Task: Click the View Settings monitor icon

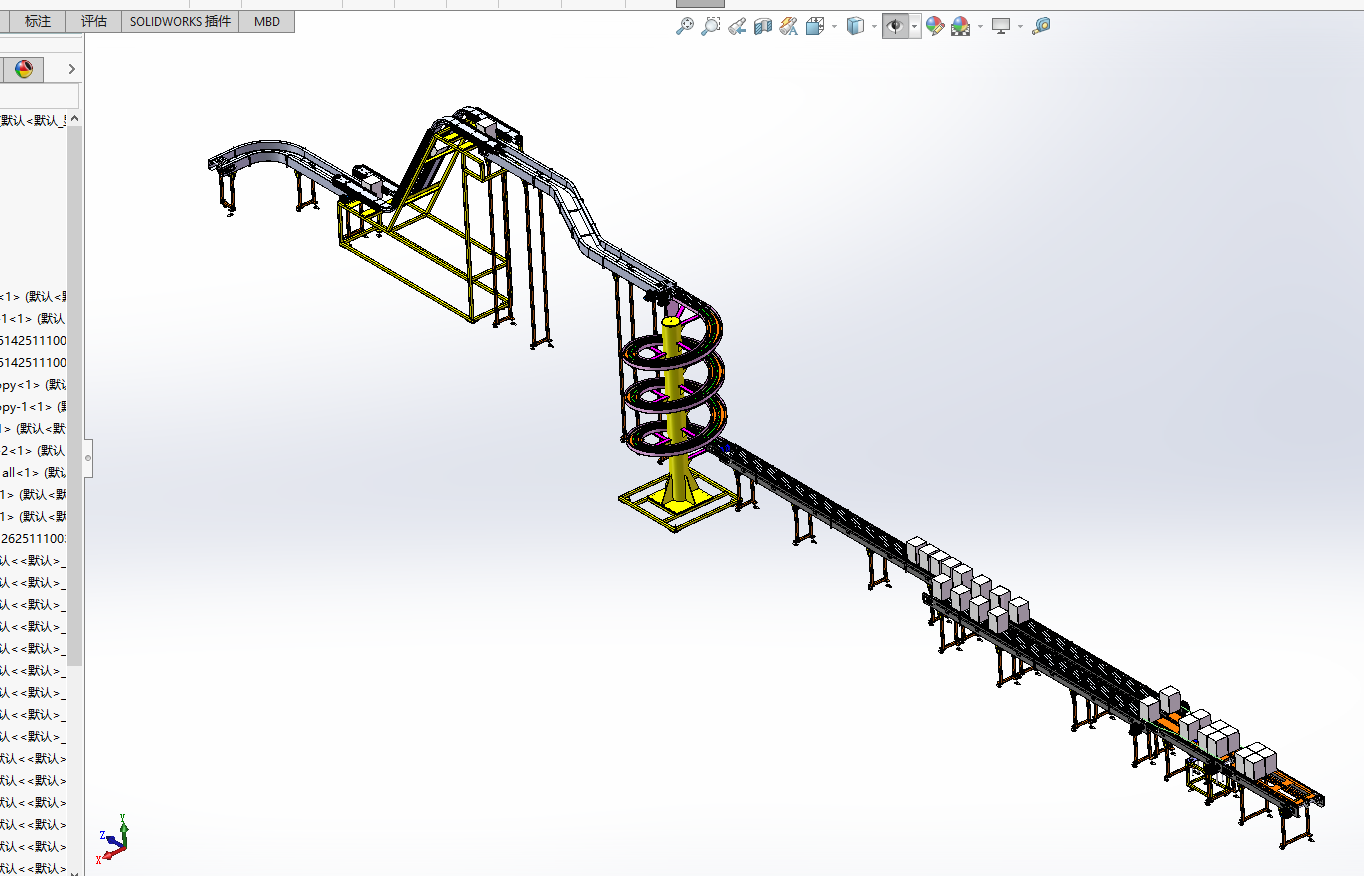Action: [x=1001, y=26]
